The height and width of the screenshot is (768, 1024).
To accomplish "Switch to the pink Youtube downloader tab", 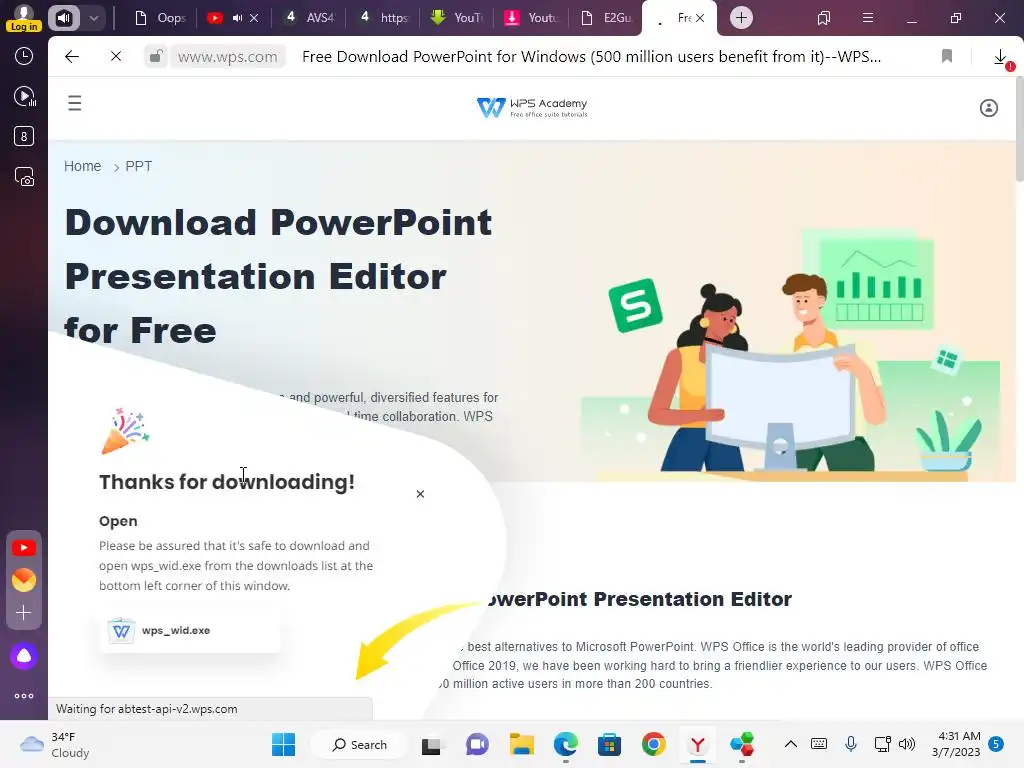I will (531, 18).
